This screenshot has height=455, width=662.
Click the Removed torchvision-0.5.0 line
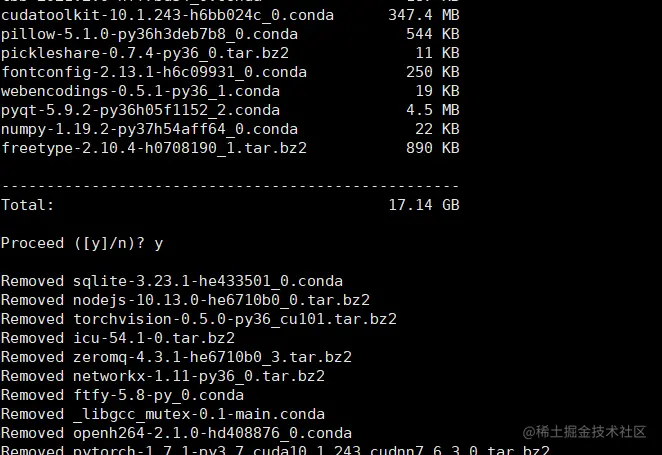click(x=199, y=319)
